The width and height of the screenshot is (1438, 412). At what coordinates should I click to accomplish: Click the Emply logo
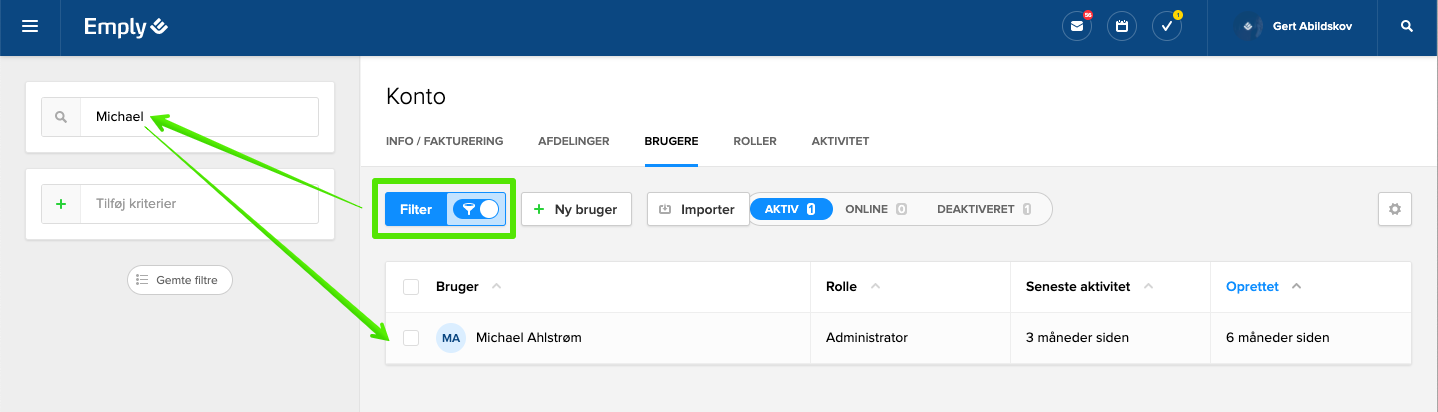[x=126, y=27]
